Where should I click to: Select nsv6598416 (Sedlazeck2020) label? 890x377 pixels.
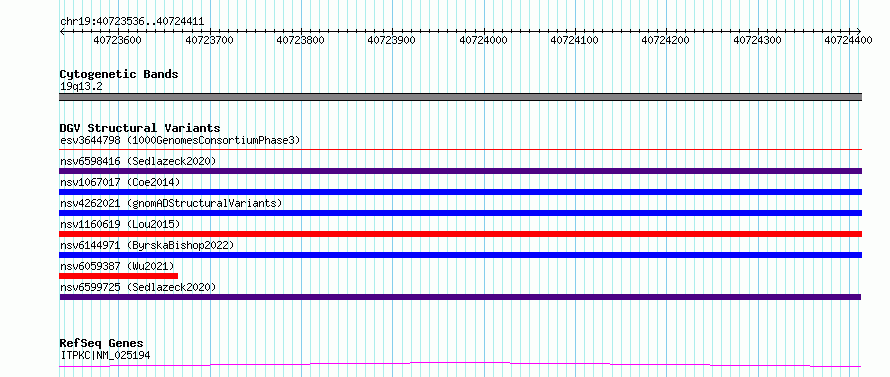pos(138,161)
